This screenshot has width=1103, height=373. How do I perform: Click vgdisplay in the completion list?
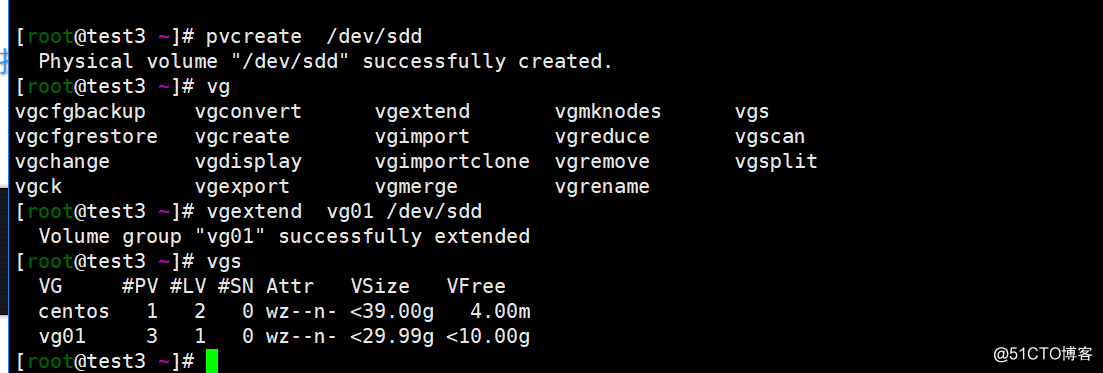tap(248, 162)
